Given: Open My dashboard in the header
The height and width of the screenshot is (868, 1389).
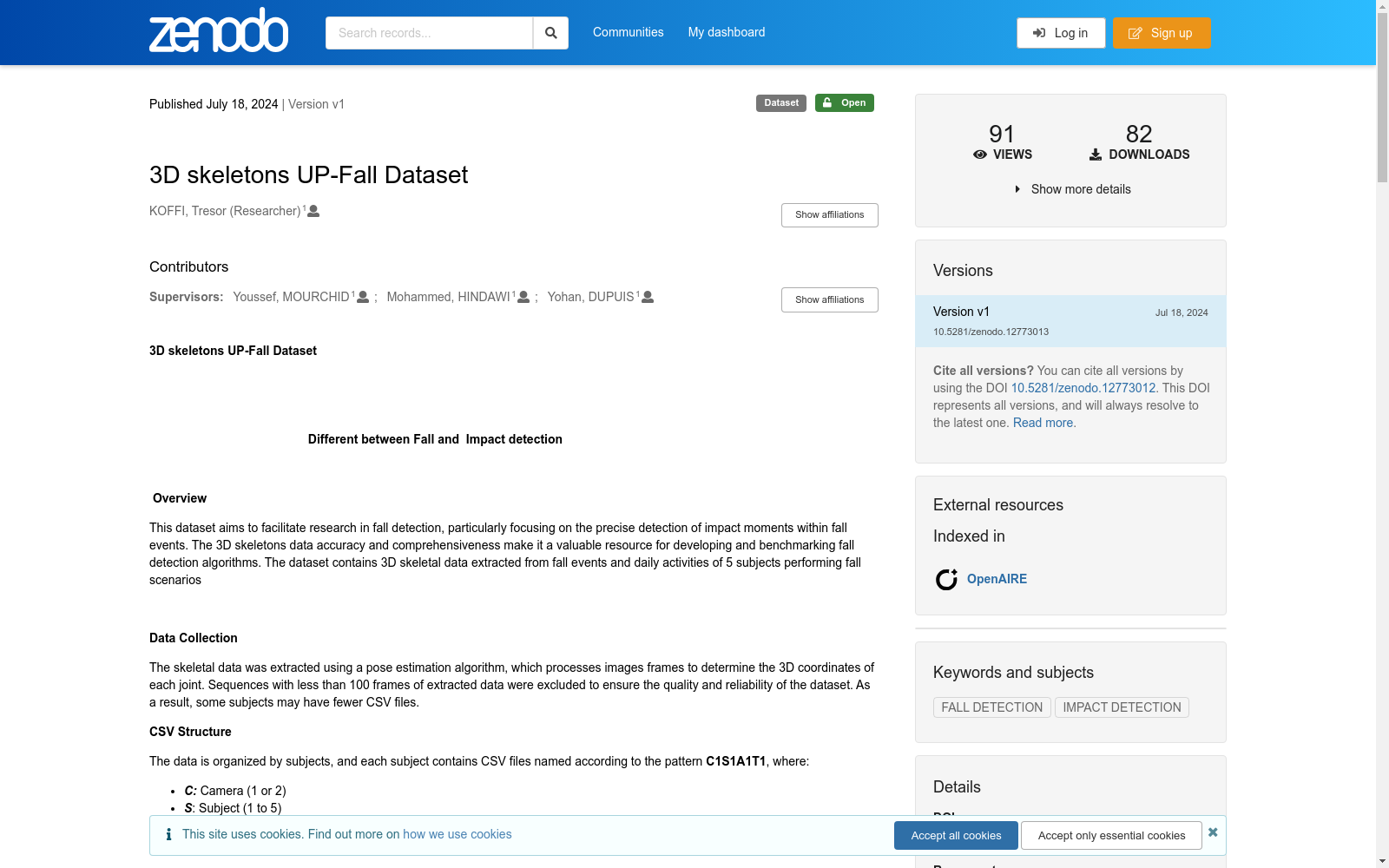Looking at the screenshot, I should pyautogui.click(x=727, y=32).
